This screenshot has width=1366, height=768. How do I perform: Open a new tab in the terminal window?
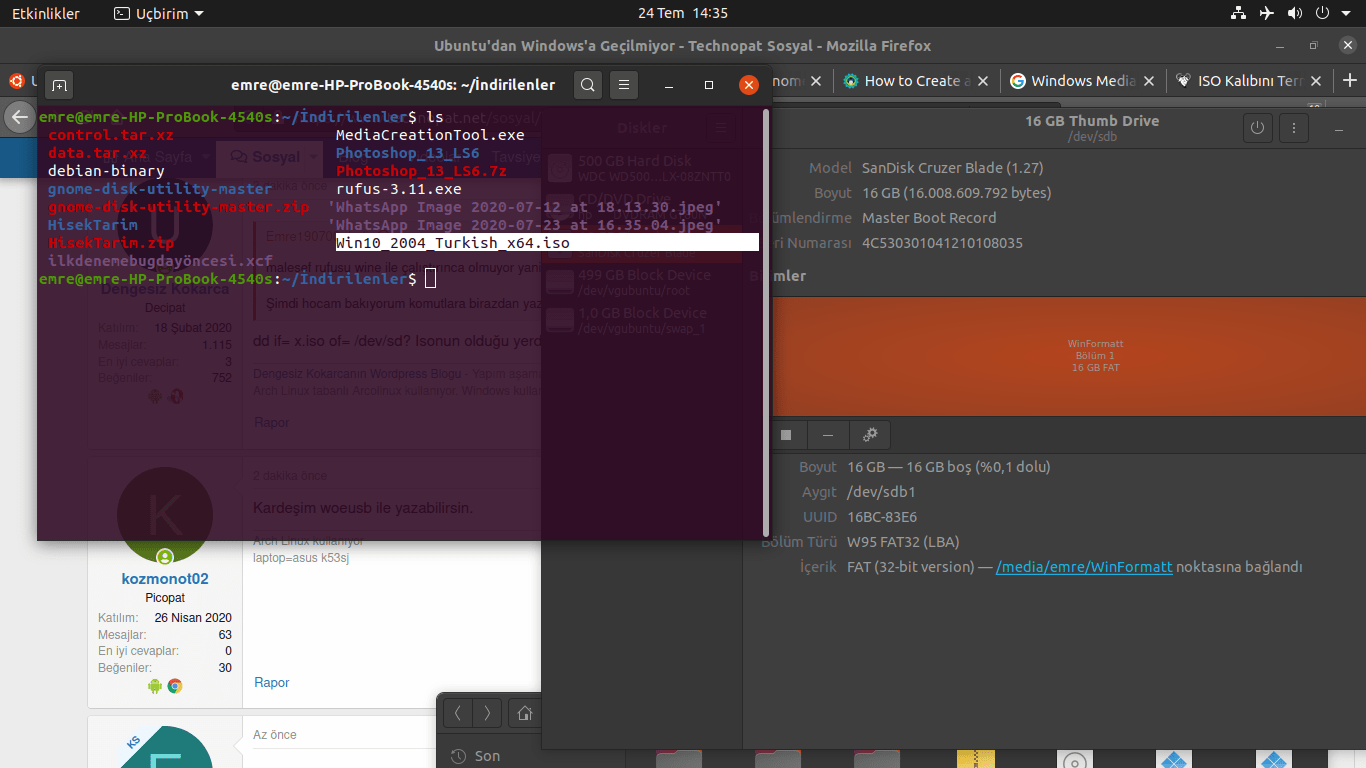[x=59, y=85]
